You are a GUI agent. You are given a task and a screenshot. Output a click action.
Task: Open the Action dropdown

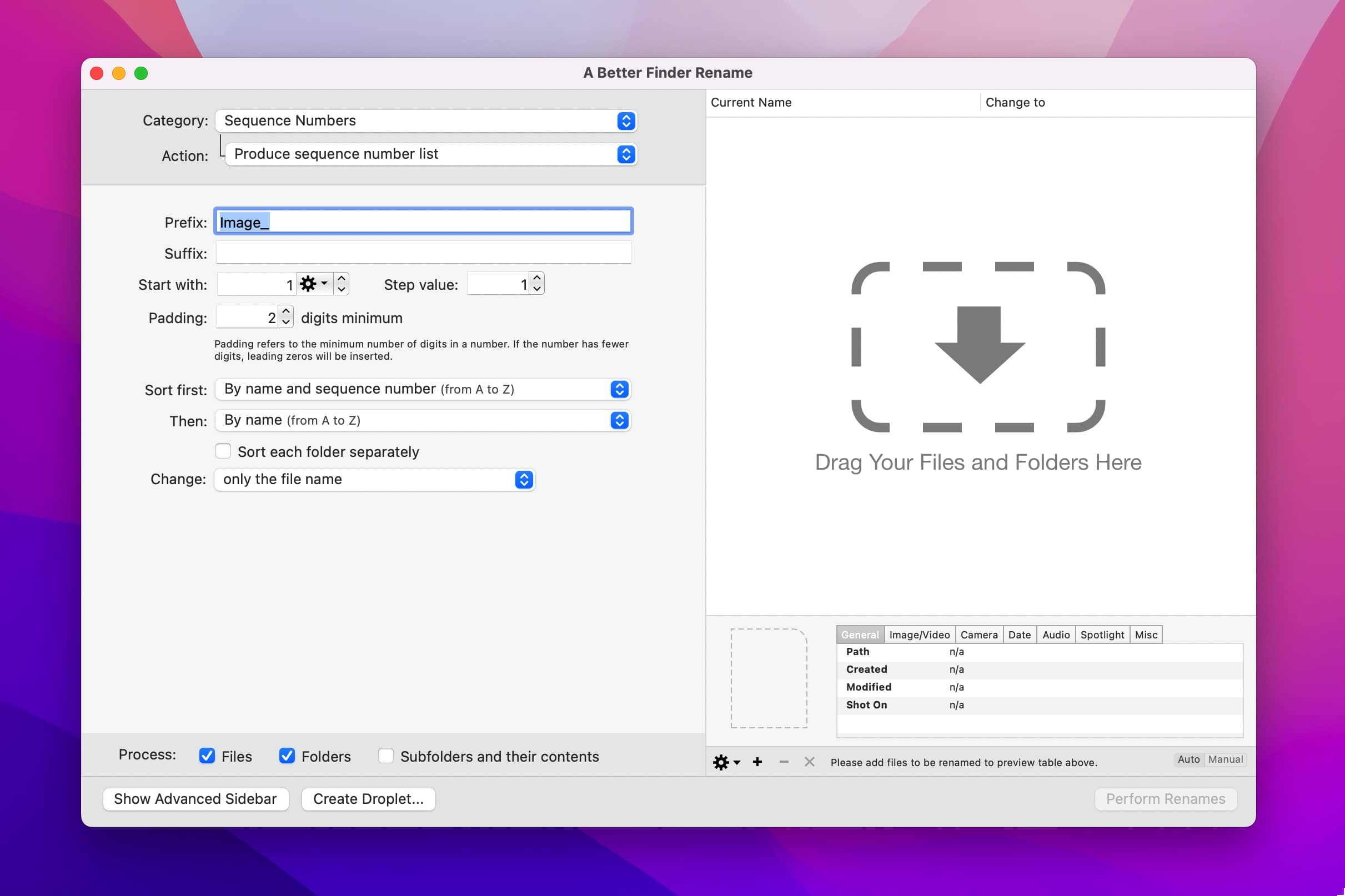pyautogui.click(x=431, y=154)
